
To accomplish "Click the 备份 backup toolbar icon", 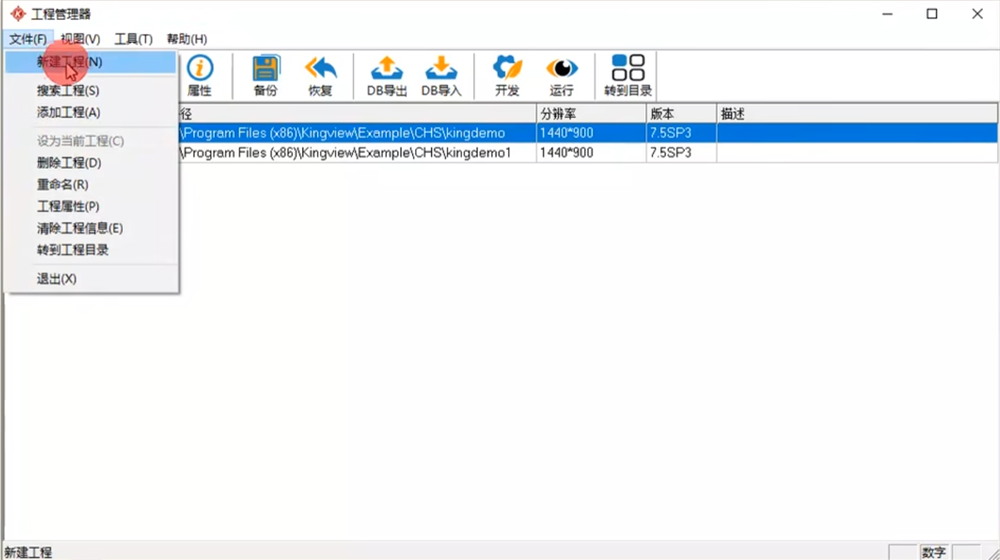I will click(x=265, y=75).
